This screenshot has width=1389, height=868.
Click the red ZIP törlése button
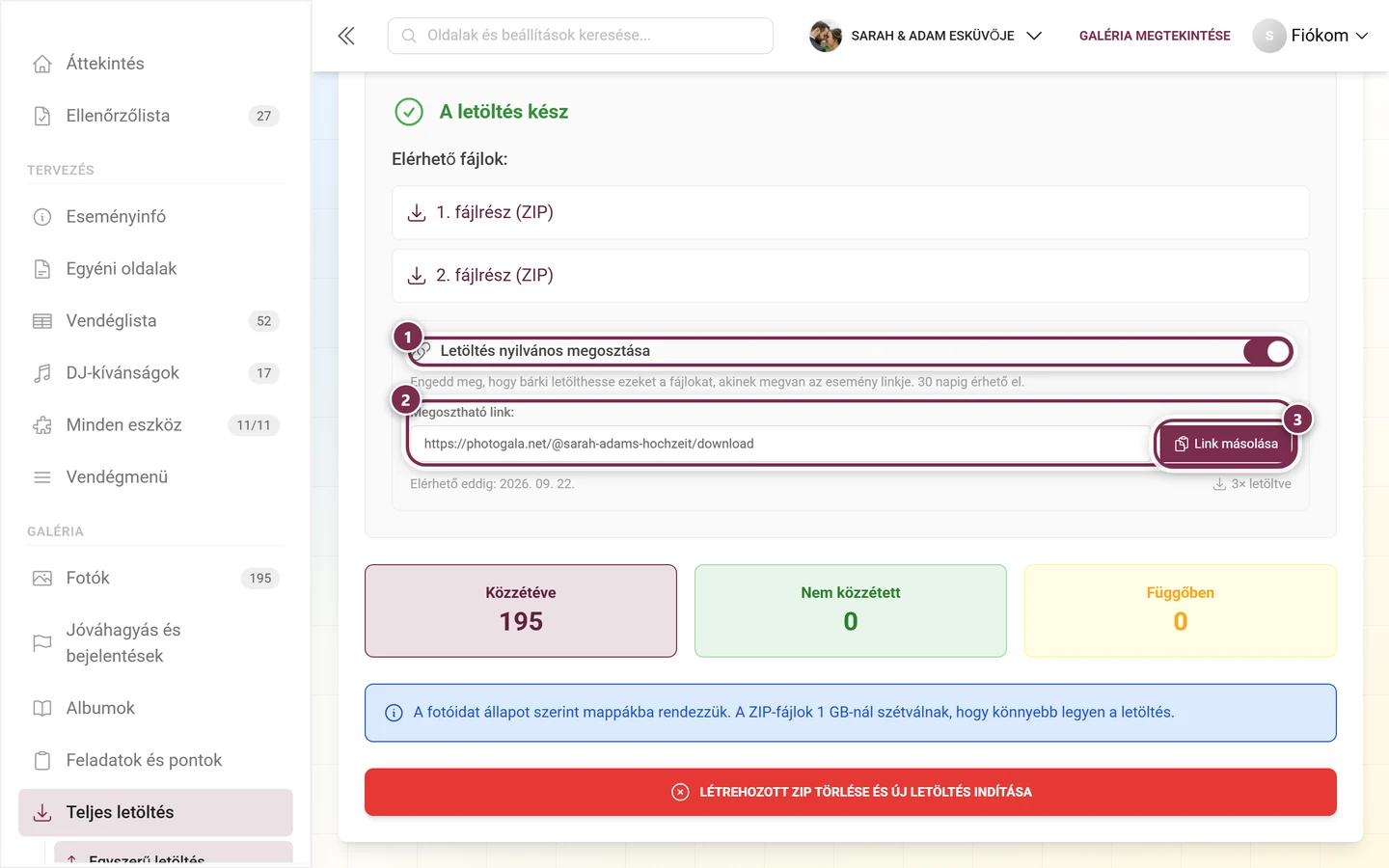851,792
